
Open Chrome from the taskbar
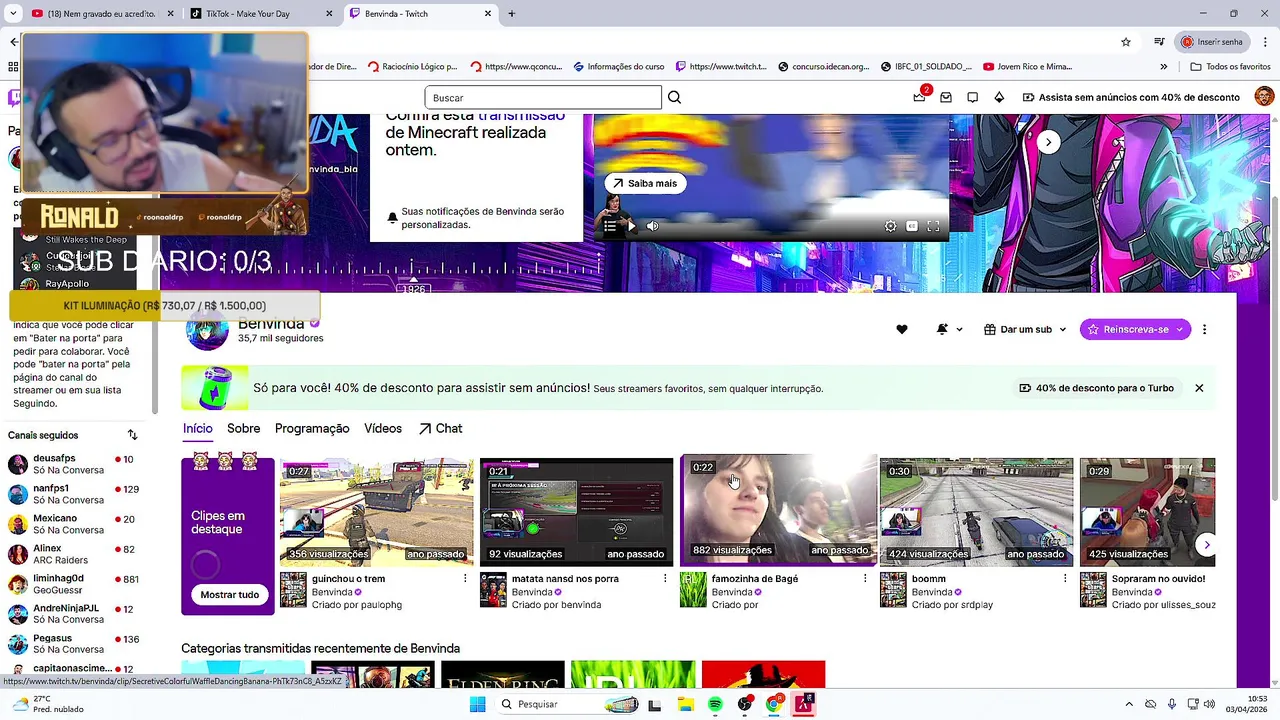pos(774,704)
